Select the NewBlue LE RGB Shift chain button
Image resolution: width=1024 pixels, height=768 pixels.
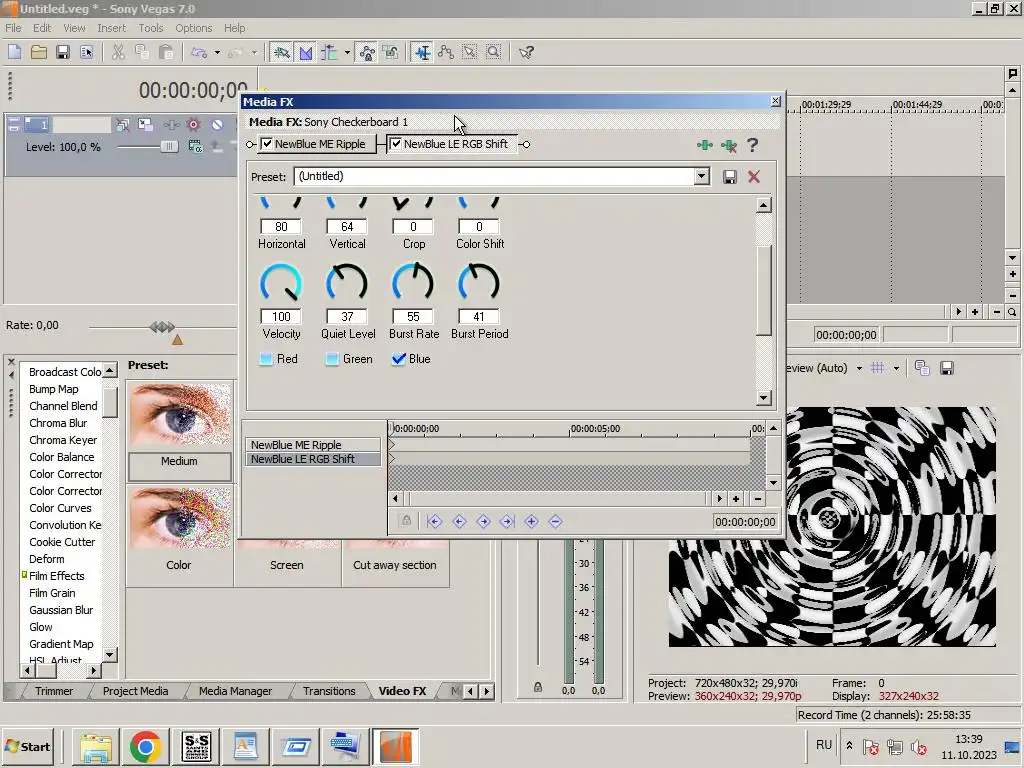(x=455, y=144)
